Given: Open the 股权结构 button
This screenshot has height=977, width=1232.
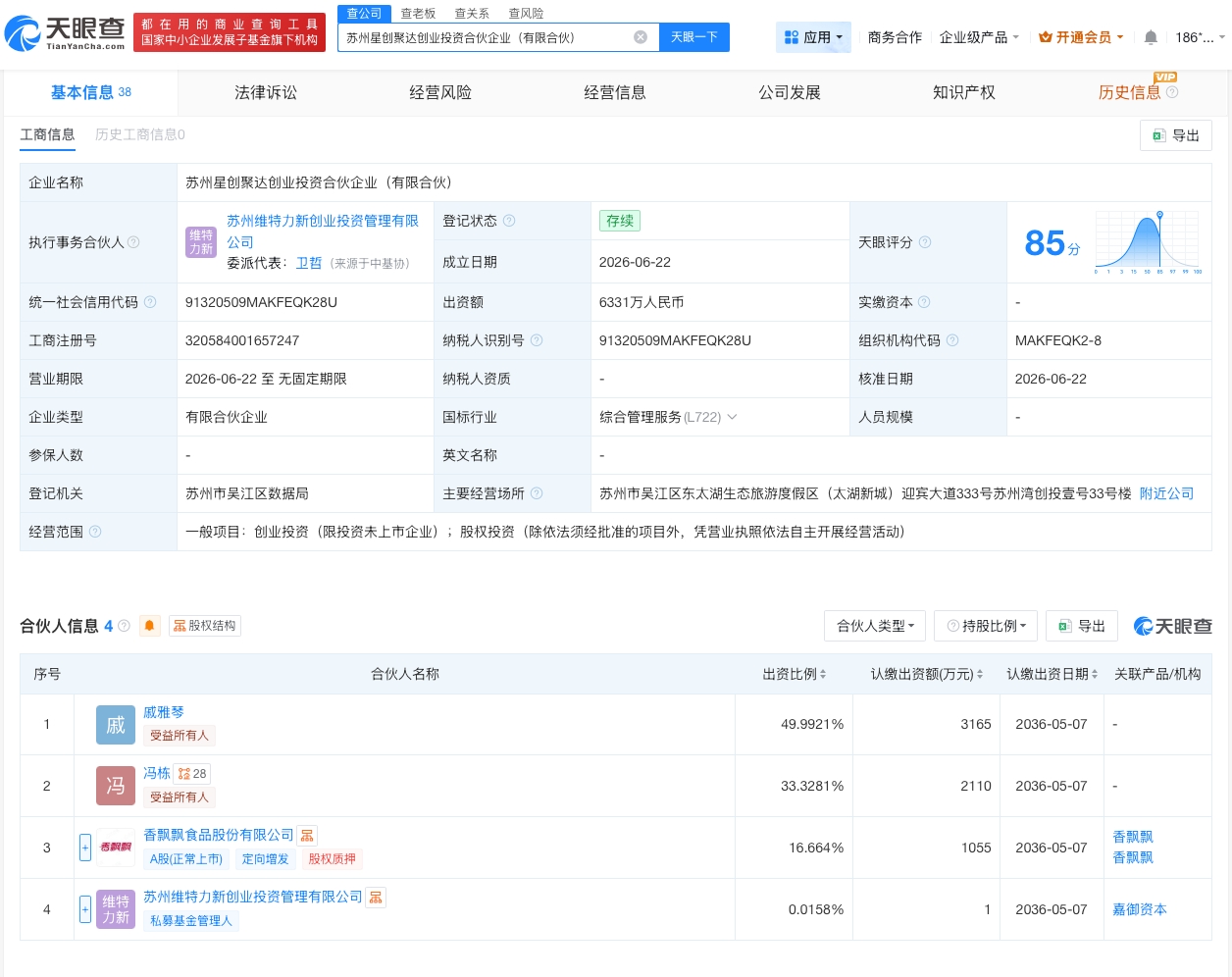Looking at the screenshot, I should coord(205,626).
